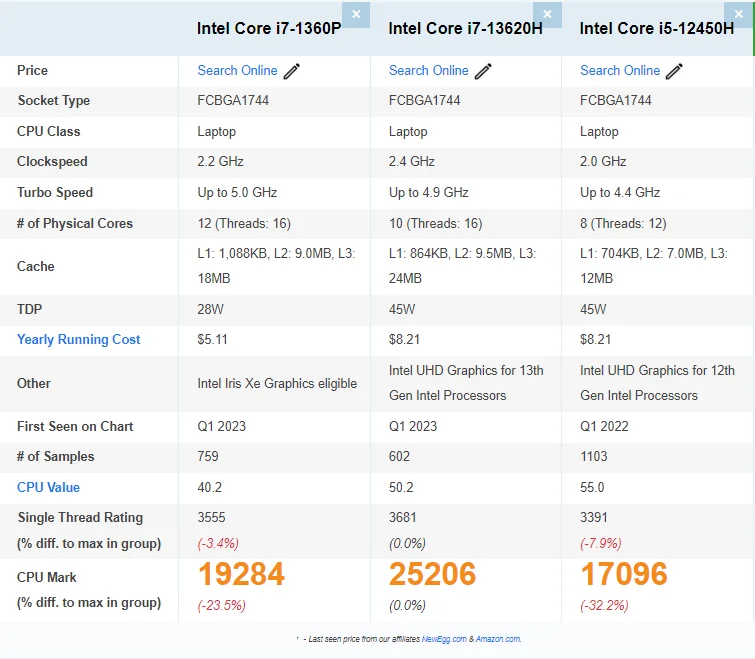
Task: Click the 25206 CPU Mark score
Action: tap(432, 574)
